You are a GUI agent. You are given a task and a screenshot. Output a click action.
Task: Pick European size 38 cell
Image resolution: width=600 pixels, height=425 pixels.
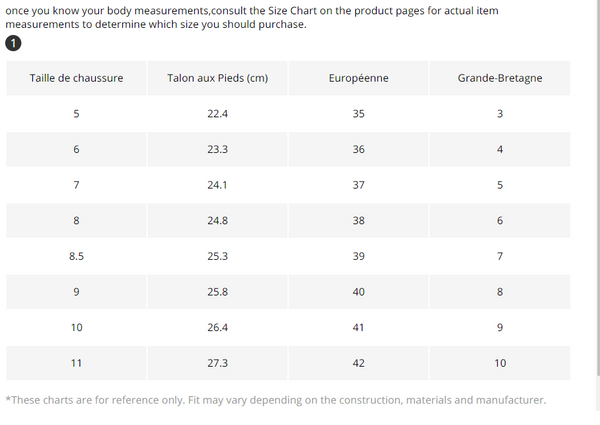coord(359,220)
